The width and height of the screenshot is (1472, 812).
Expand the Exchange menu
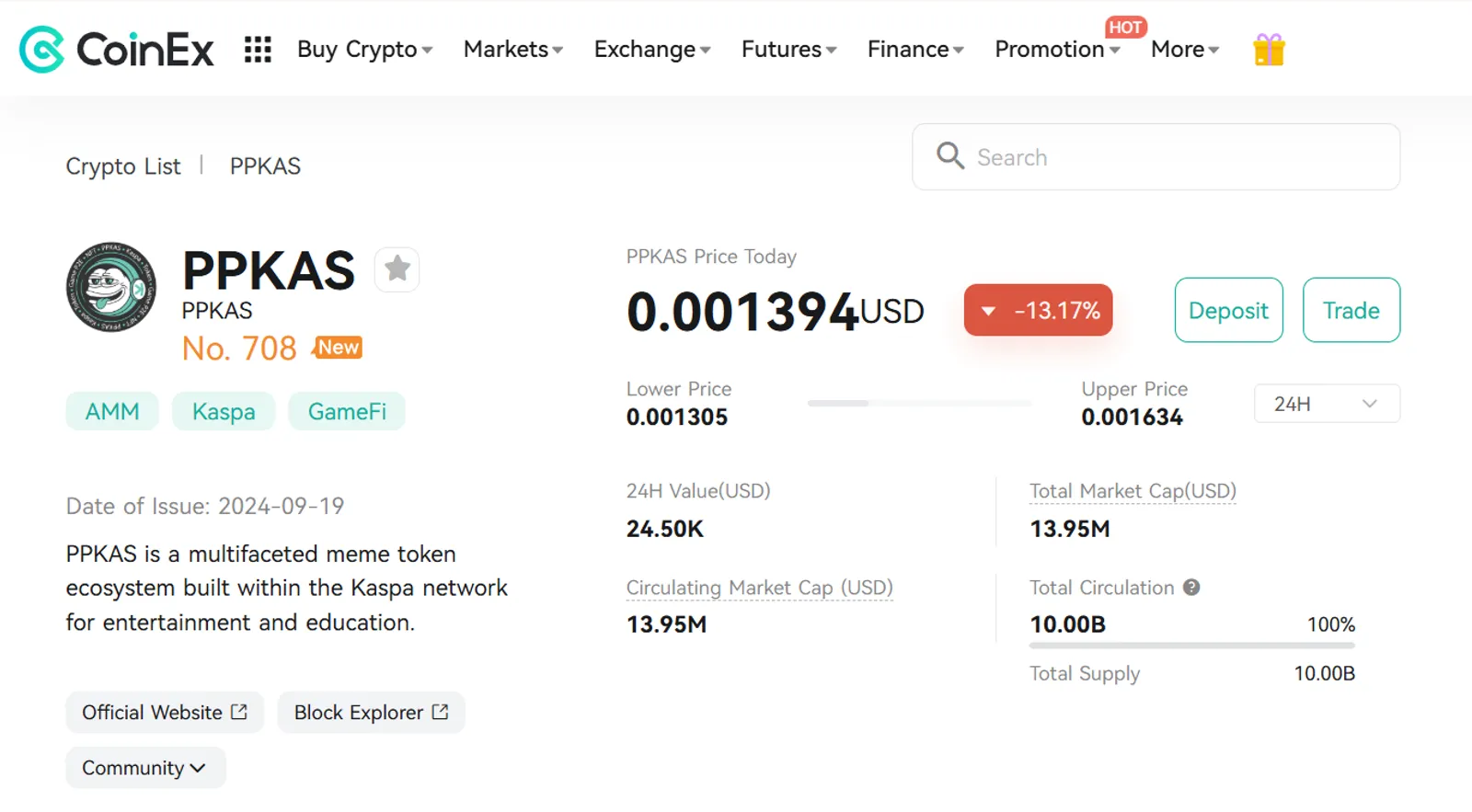[x=651, y=49]
